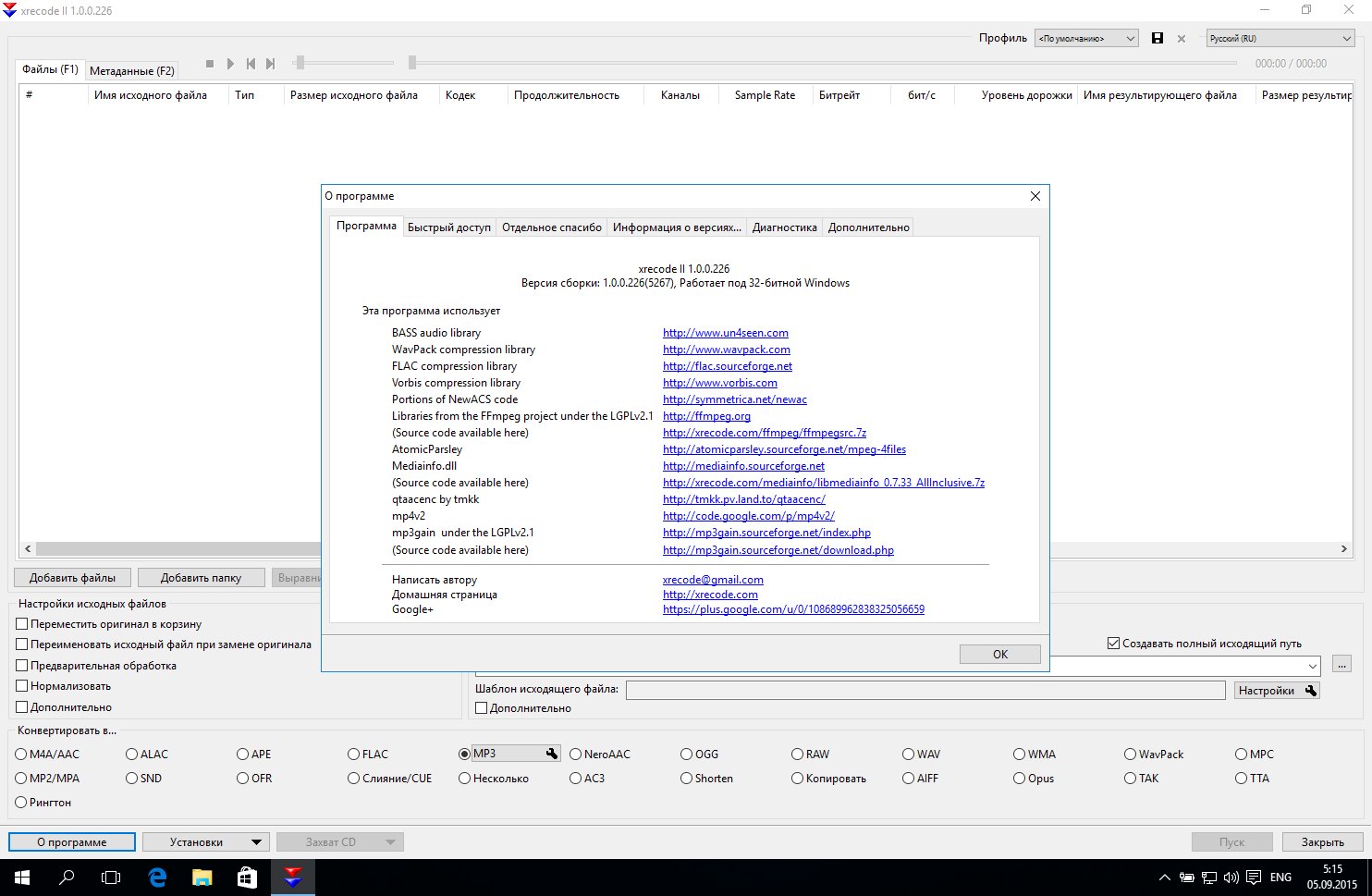Open taskbar search magnifier
This screenshot has height=896, width=1372.
pos(67,878)
